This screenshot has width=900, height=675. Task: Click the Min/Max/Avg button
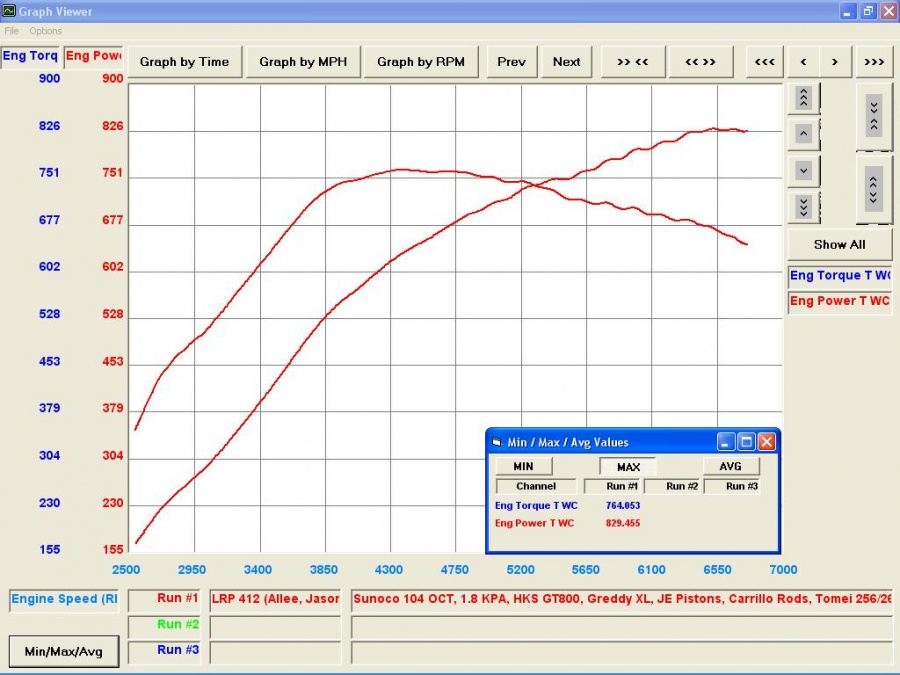(x=64, y=651)
